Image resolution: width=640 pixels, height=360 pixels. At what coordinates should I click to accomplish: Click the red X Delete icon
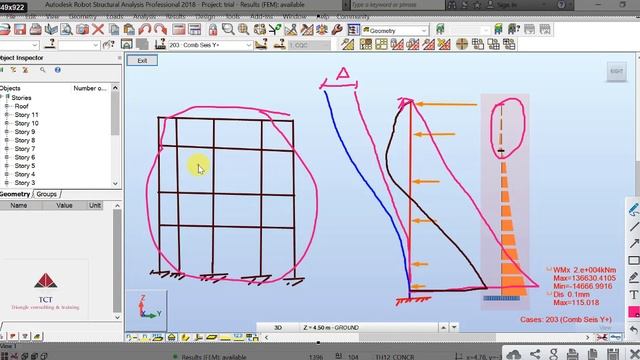point(98,29)
